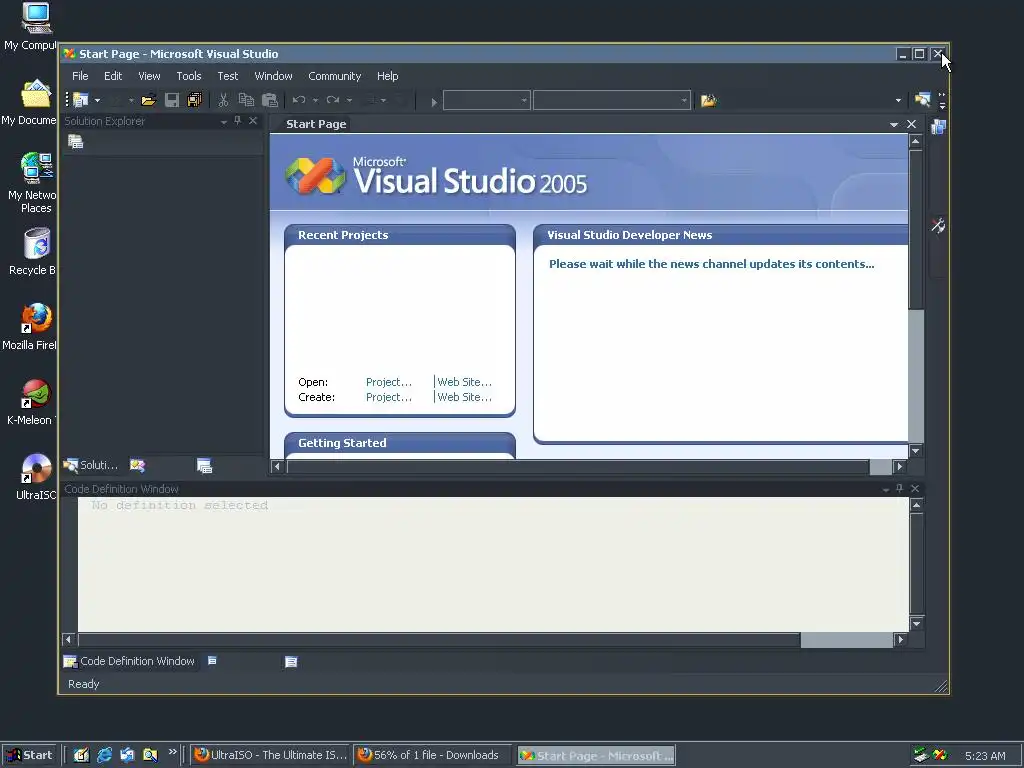Click the Redo arrow icon
1024x768 pixels.
point(333,100)
